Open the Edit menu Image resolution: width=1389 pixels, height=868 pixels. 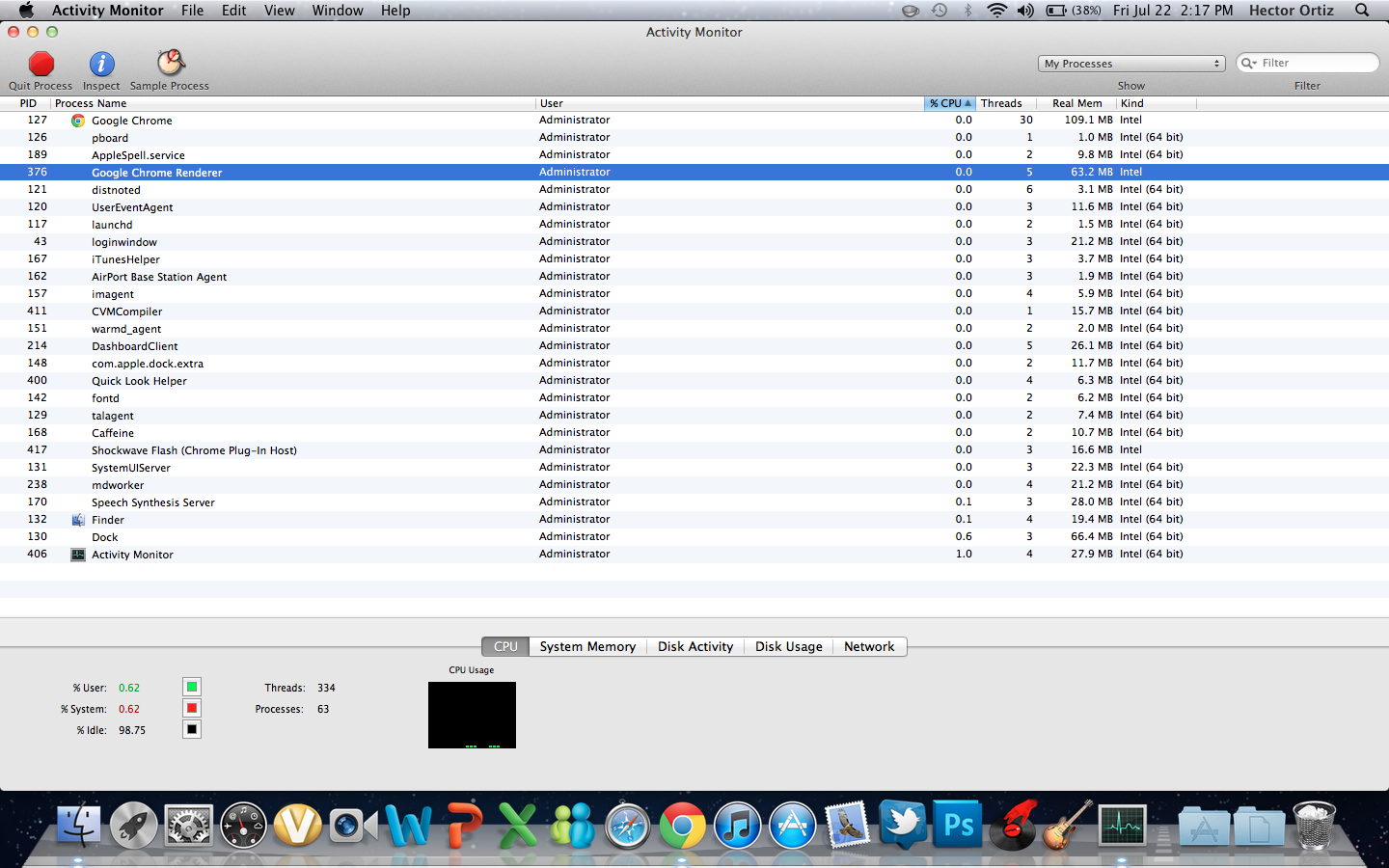tap(234, 11)
